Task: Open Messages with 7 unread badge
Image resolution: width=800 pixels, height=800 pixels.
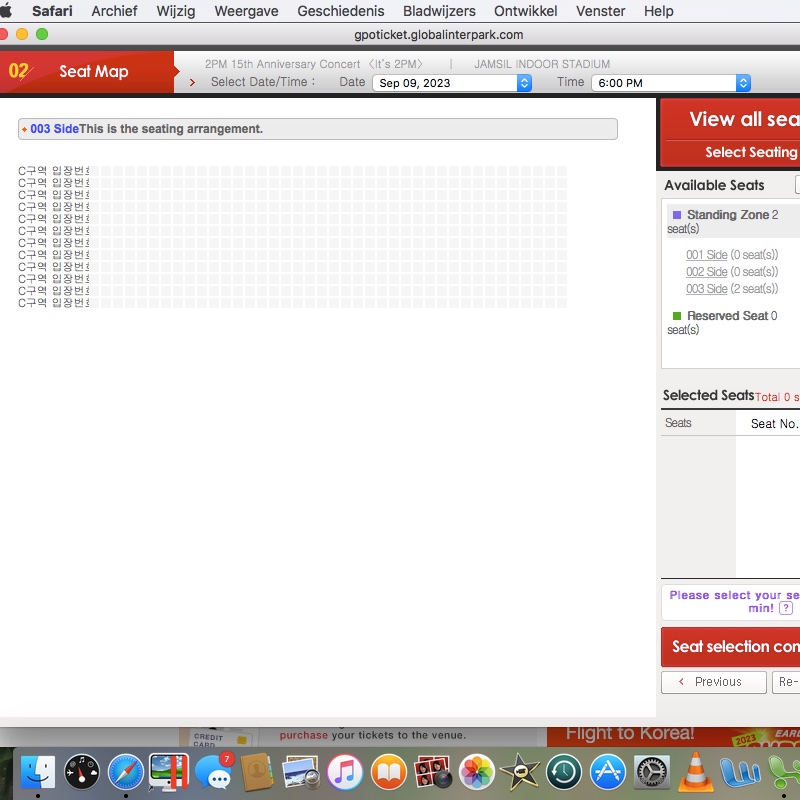Action: (x=214, y=771)
